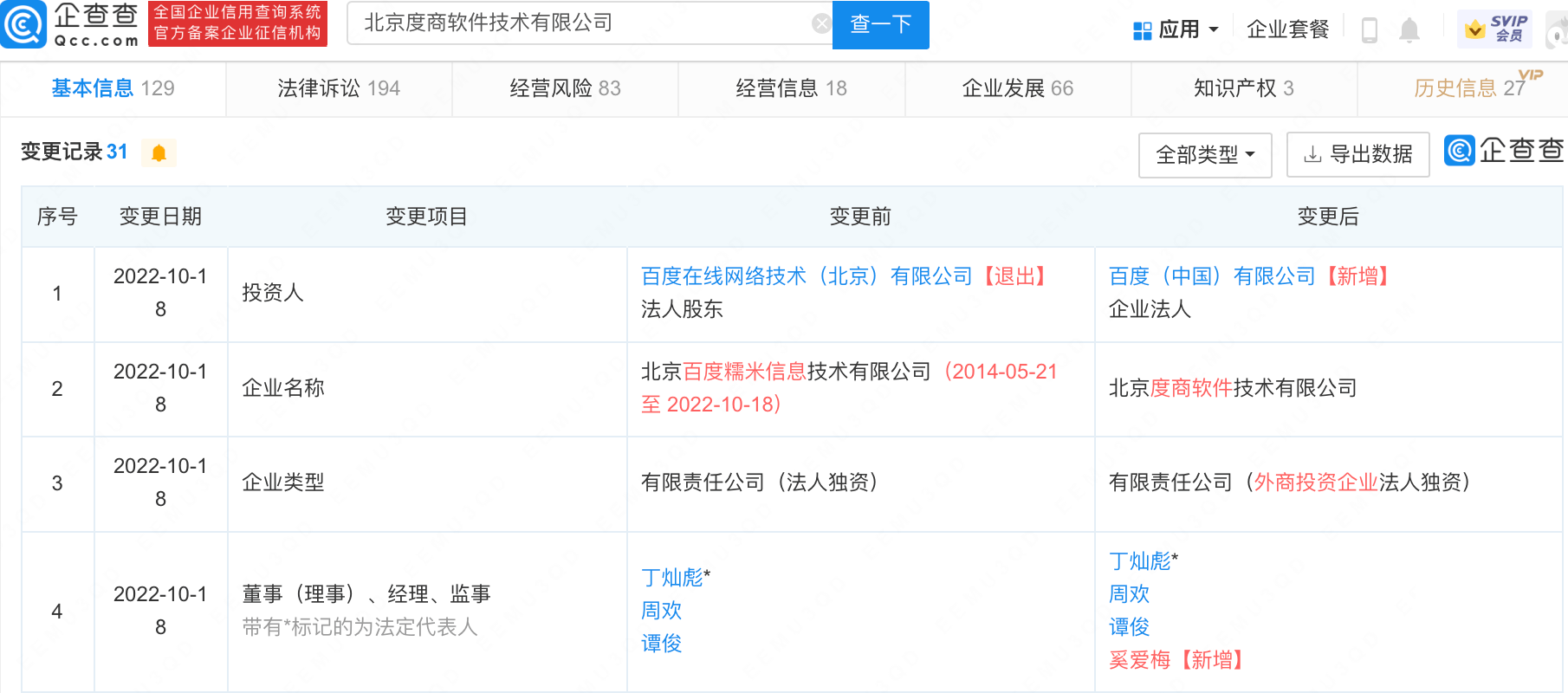Click 北京度商软件技术有限公司 in 变更后 column
Viewport: 1568px width, 693px height.
pos(1233,388)
